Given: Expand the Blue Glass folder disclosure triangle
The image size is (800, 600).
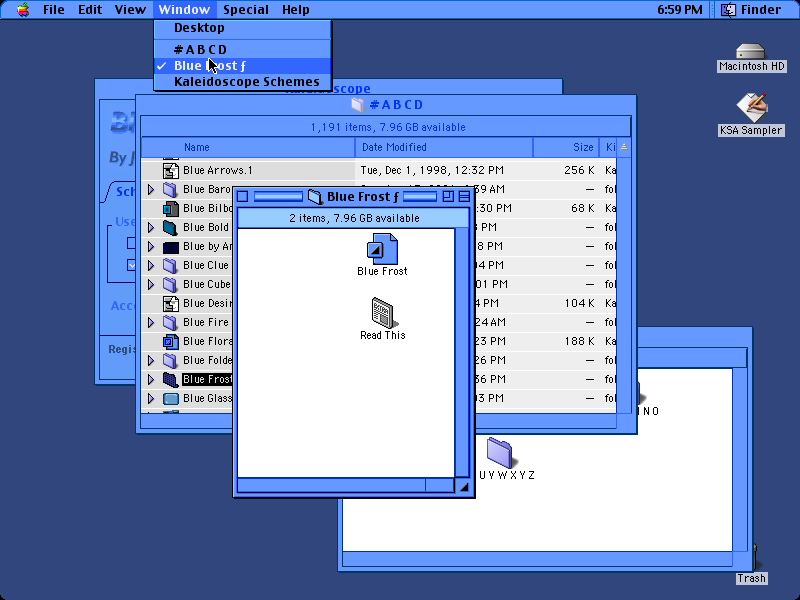Looking at the screenshot, I should 151,398.
